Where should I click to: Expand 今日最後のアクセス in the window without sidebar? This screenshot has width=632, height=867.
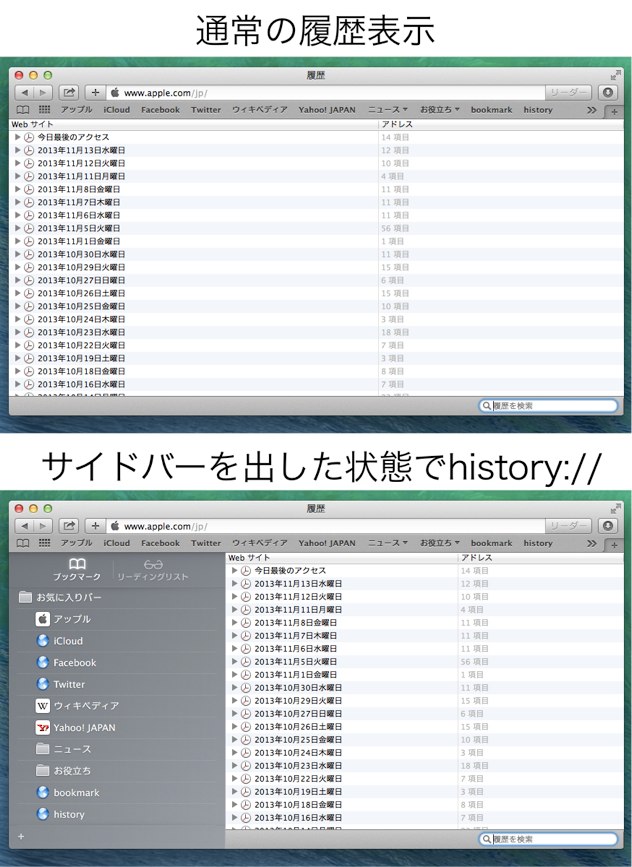pyautogui.click(x=17, y=137)
